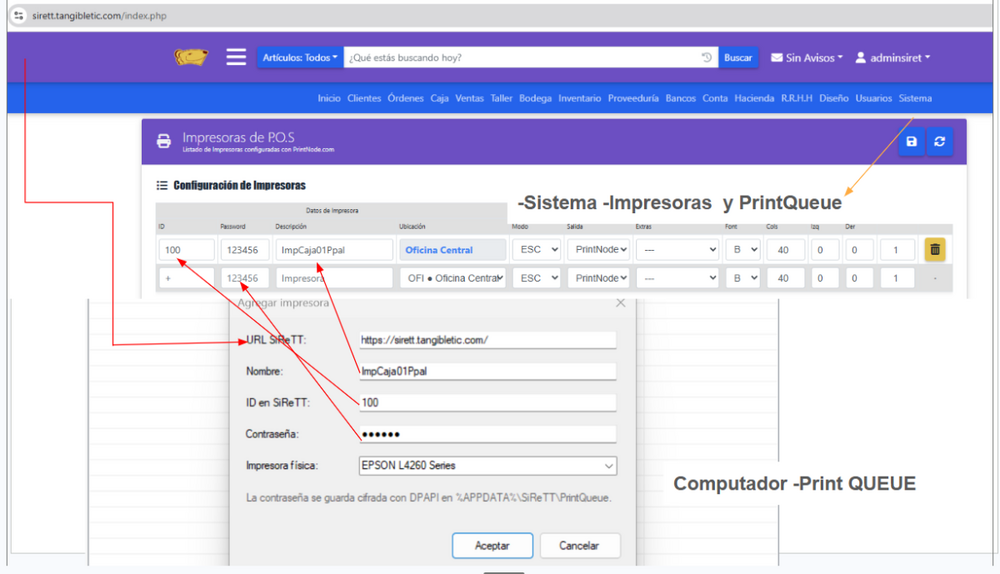The width and height of the screenshot is (1000, 574).
Task: Click the adminsiret user icon
Action: pos(860,57)
